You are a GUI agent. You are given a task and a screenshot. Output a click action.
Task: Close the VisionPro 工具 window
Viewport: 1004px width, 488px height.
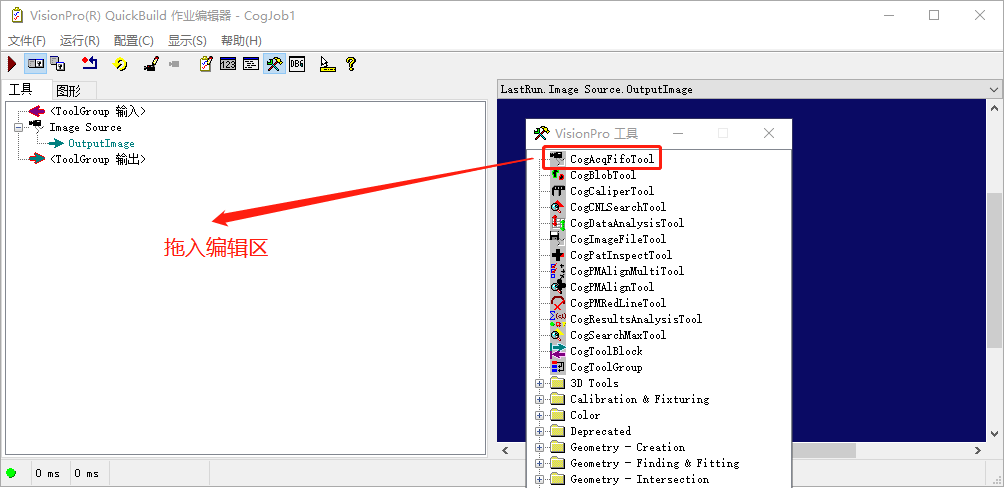click(x=769, y=133)
